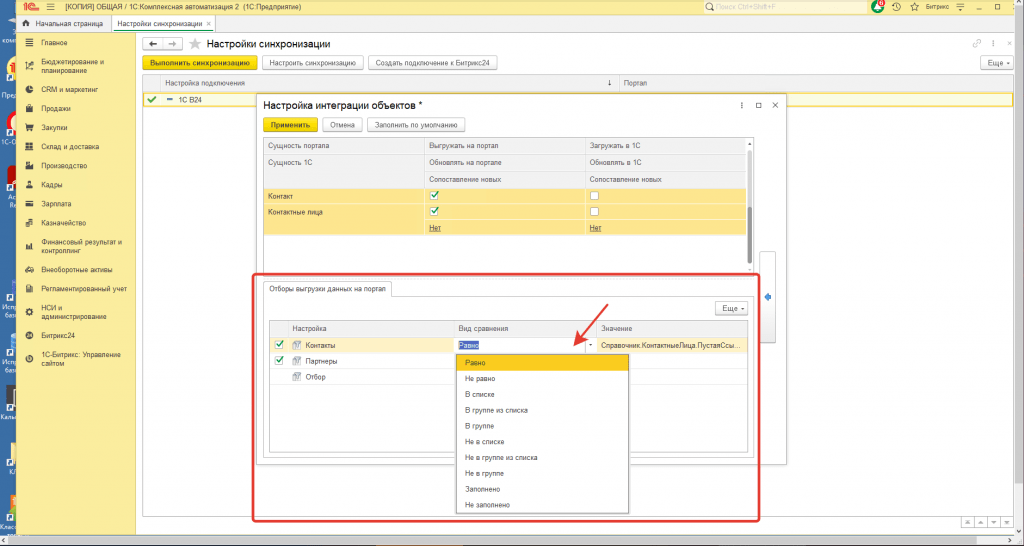Select the 'Заполнено' comparison option

pos(482,489)
